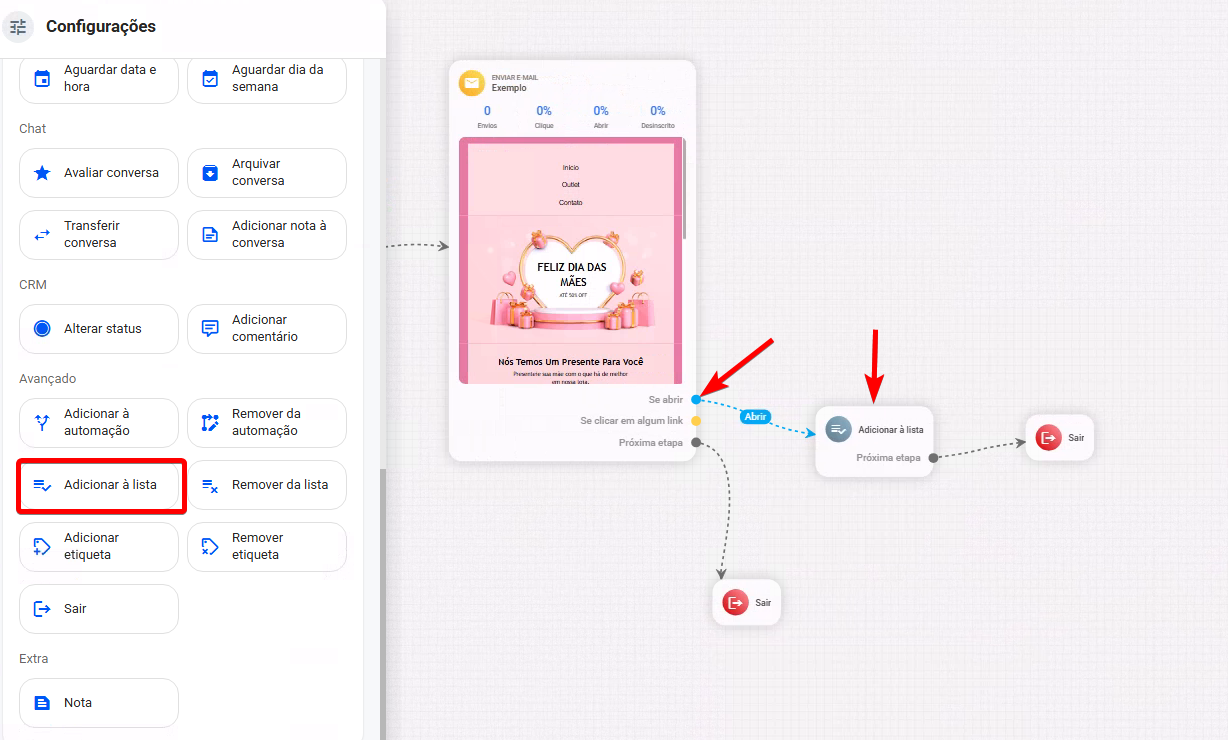Click the comment icon for Adicionar comentário

tap(210, 329)
